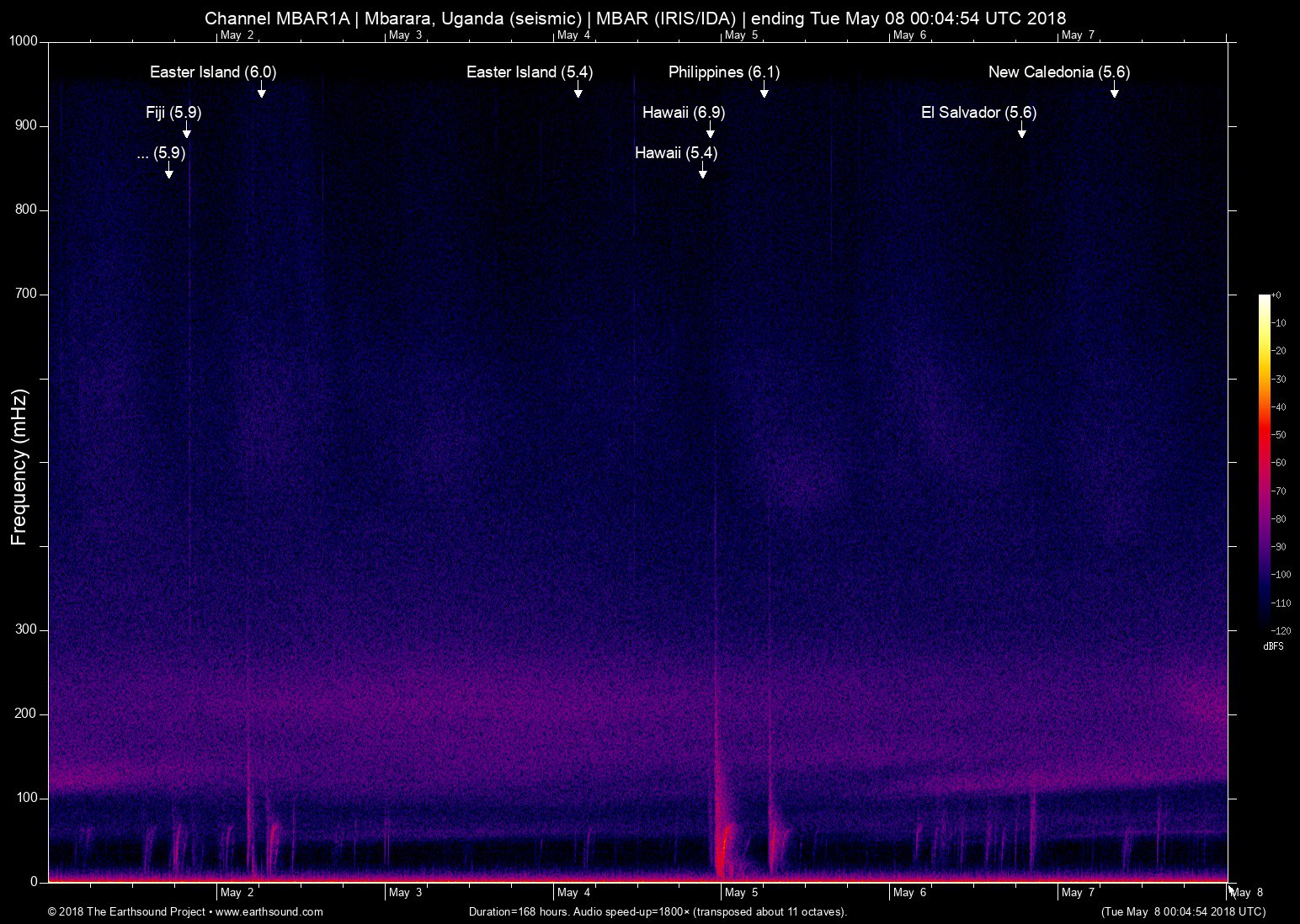Click the arrow marker under Fiji (5.9)
Image resolution: width=1300 pixels, height=924 pixels.
(187, 130)
